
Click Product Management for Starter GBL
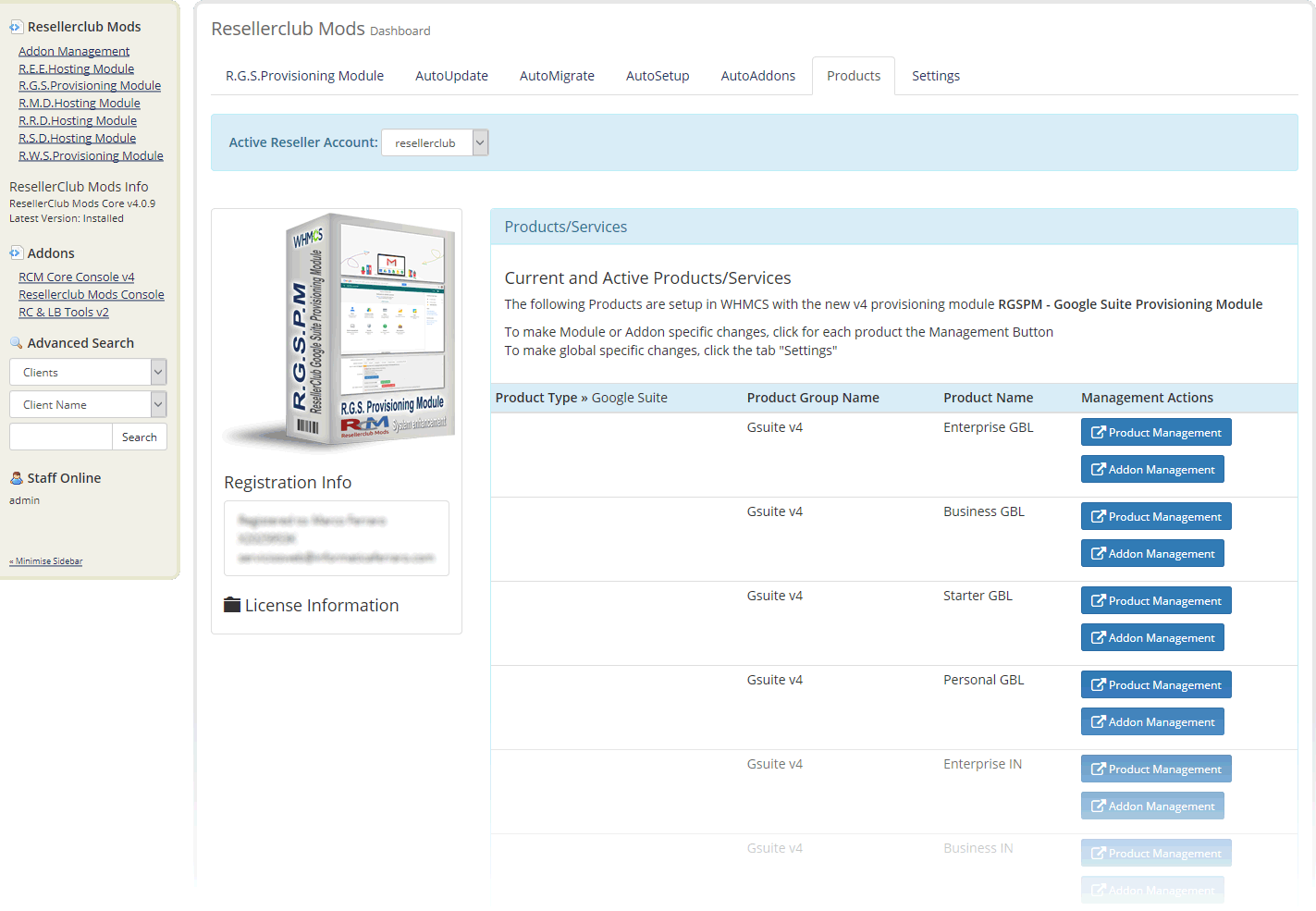pos(1156,600)
